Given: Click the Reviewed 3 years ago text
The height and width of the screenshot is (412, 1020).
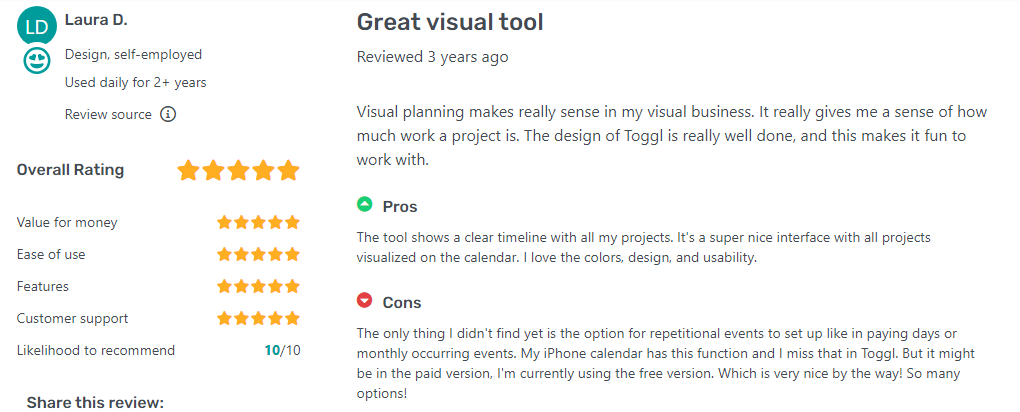Looking at the screenshot, I should pos(432,57).
